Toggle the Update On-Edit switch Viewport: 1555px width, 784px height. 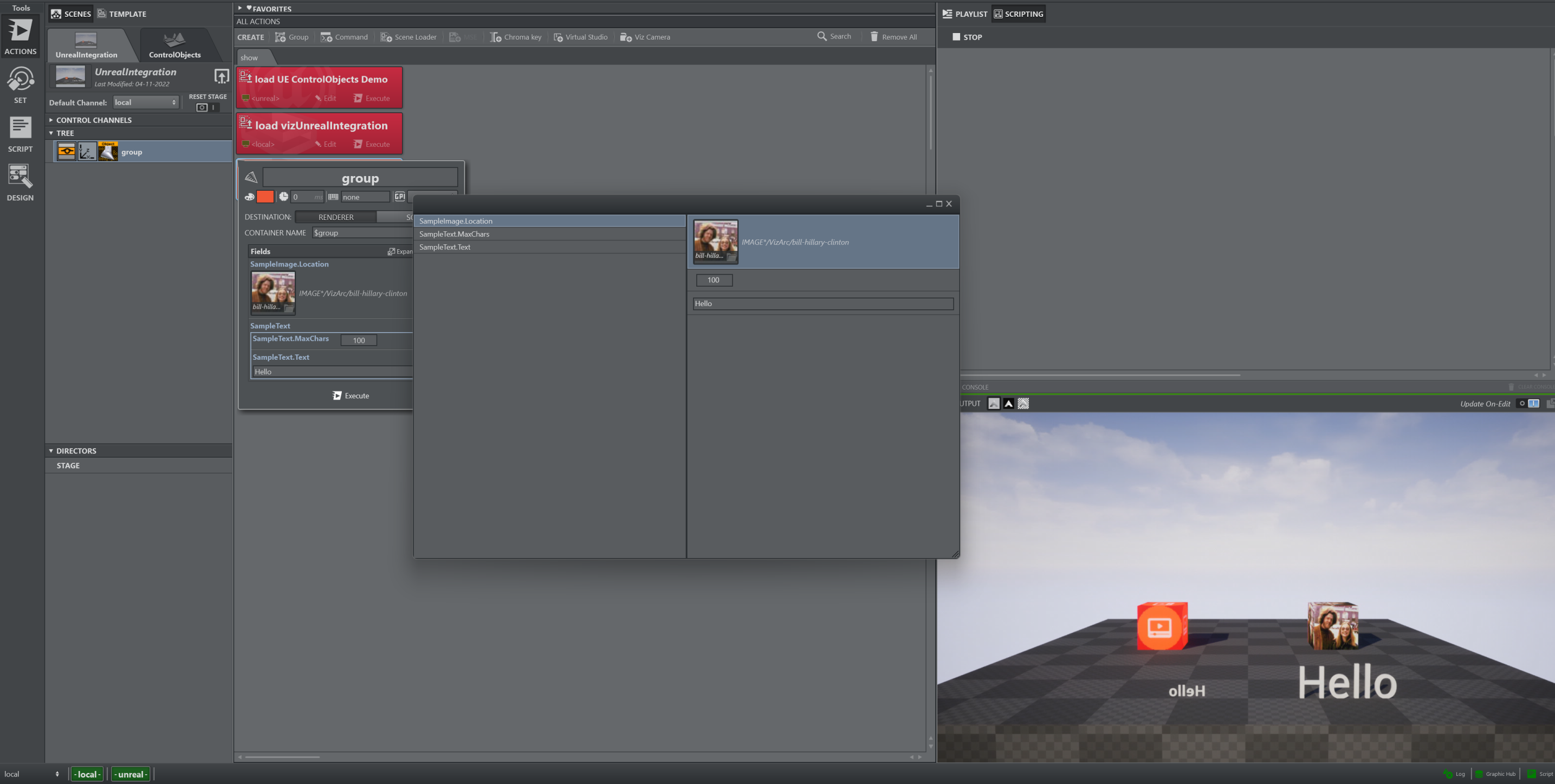click(x=1528, y=404)
